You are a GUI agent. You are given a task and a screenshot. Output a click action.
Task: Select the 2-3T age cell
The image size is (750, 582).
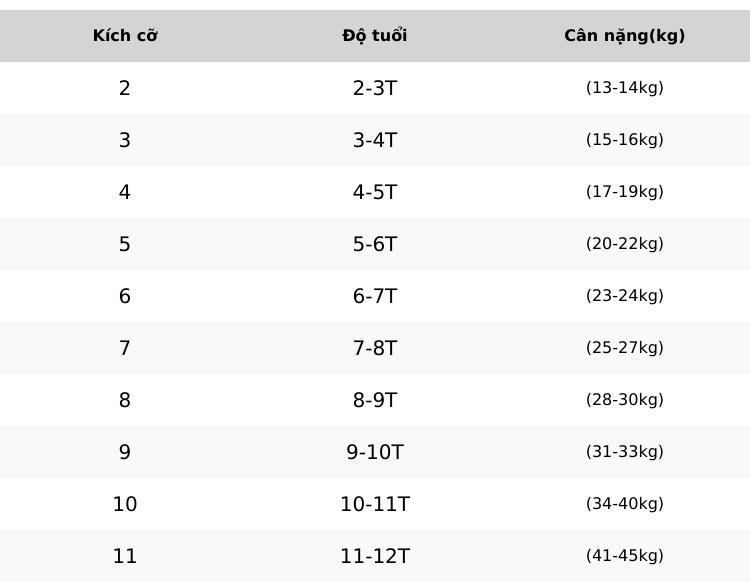pos(375,88)
